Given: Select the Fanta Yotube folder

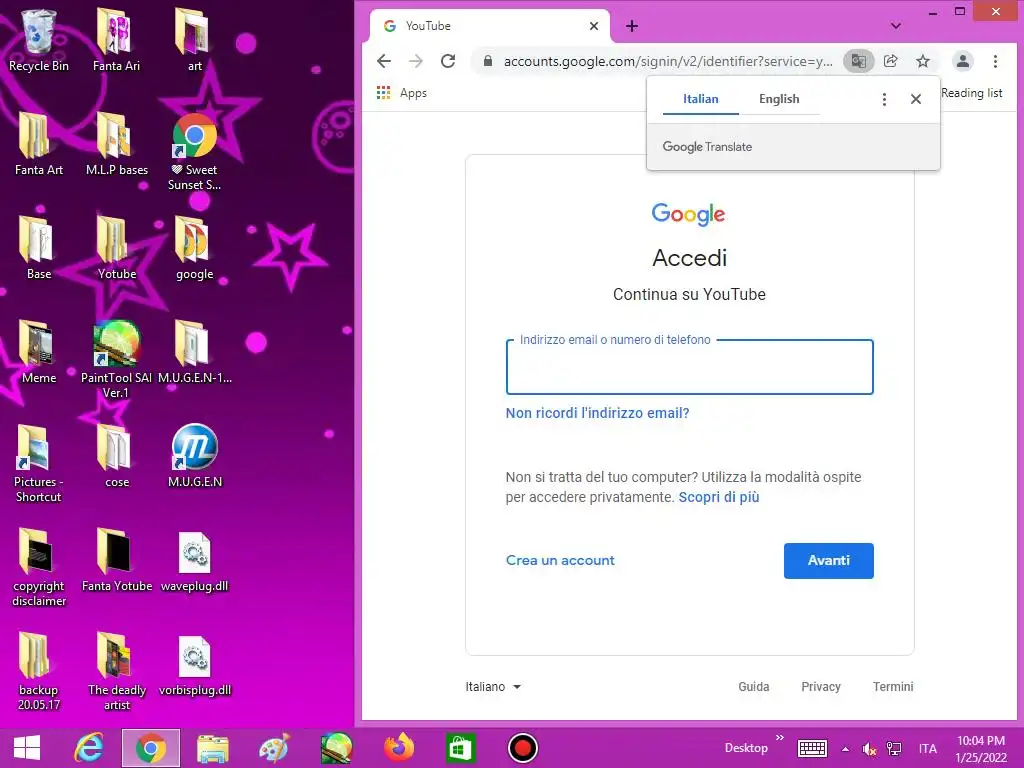Looking at the screenshot, I should (x=117, y=560).
